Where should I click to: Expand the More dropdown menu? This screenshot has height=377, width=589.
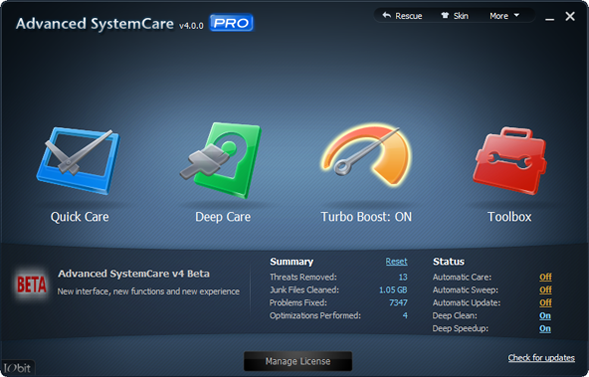504,16
